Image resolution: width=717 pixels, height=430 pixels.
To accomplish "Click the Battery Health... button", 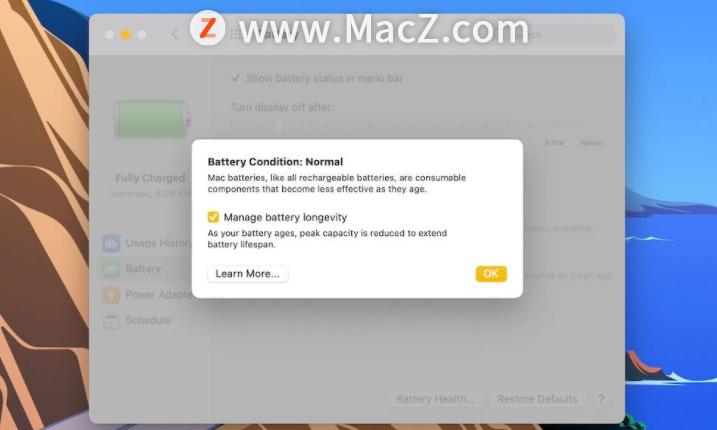I will click(x=435, y=399).
